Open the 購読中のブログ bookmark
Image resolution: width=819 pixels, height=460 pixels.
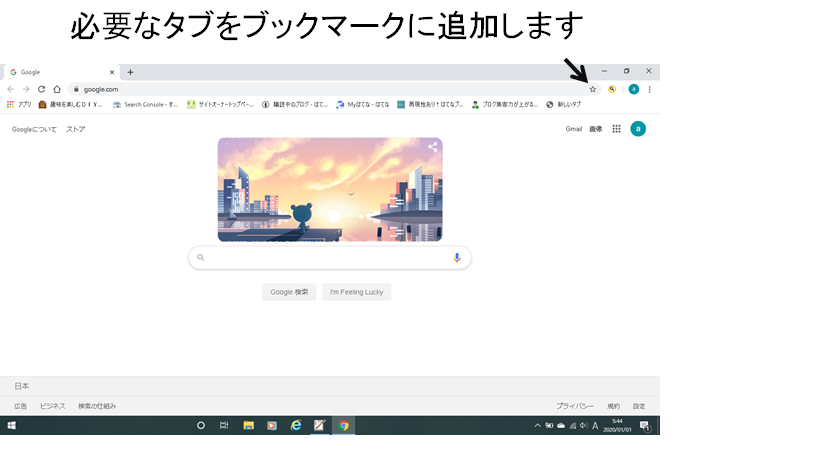point(295,104)
